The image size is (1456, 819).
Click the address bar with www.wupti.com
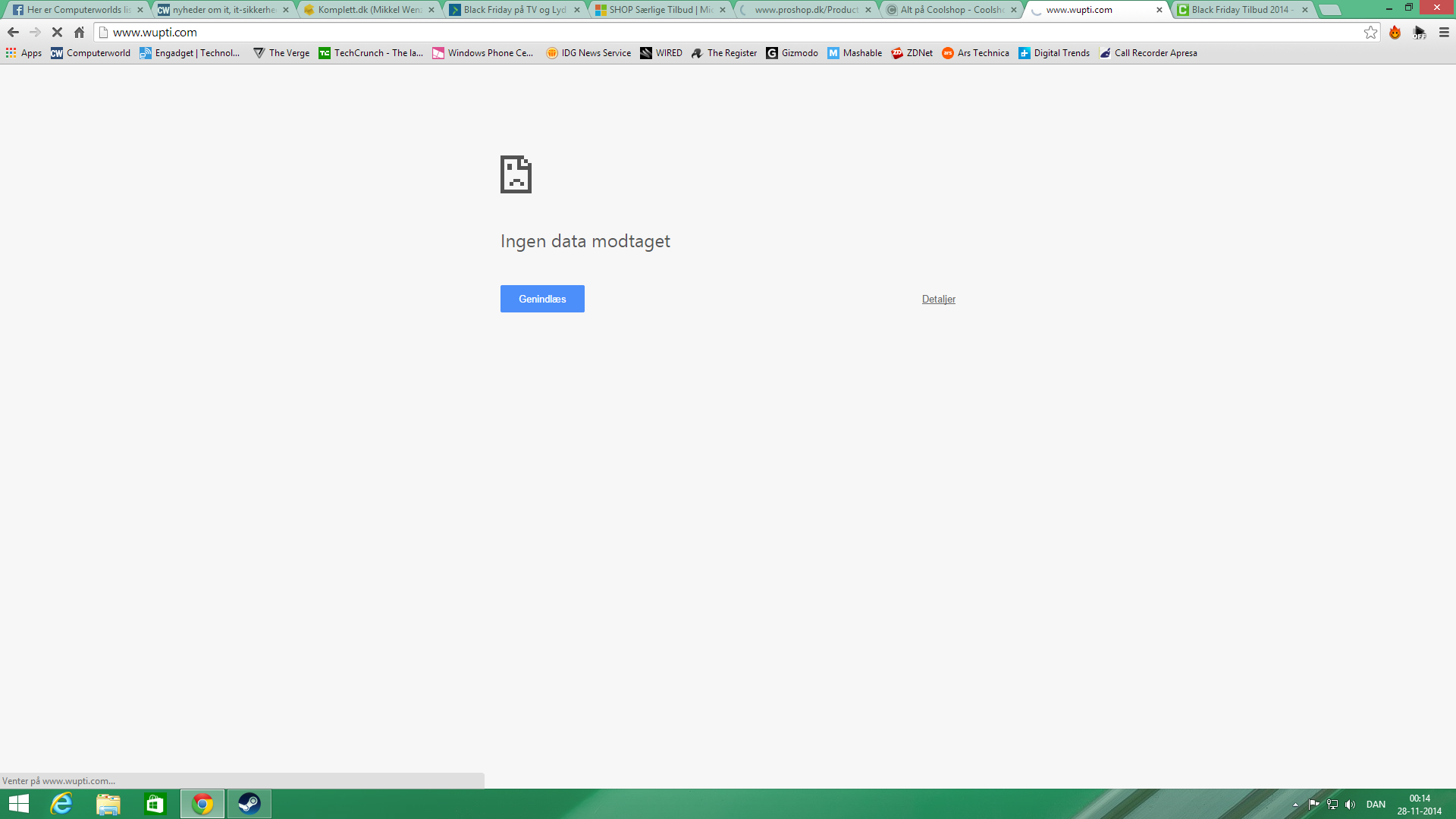coord(682,32)
